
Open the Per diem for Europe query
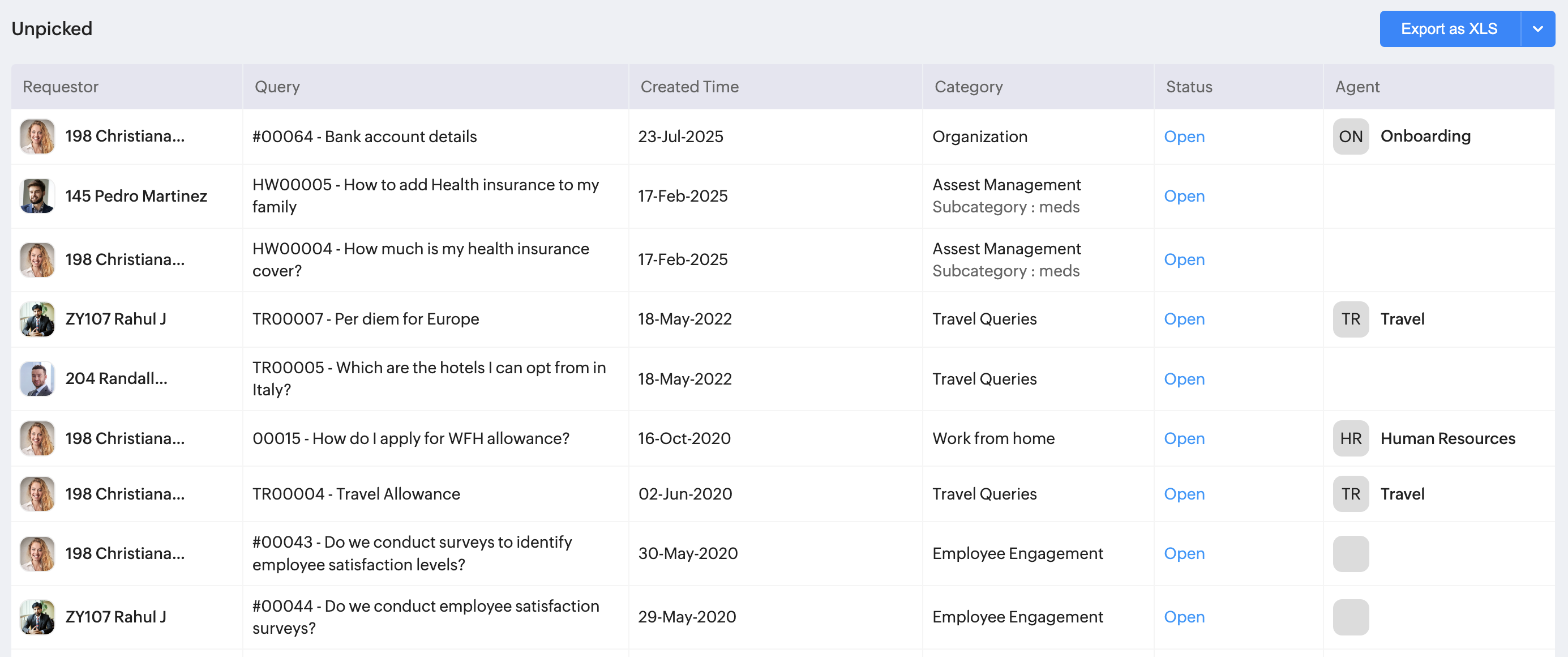tap(365, 319)
